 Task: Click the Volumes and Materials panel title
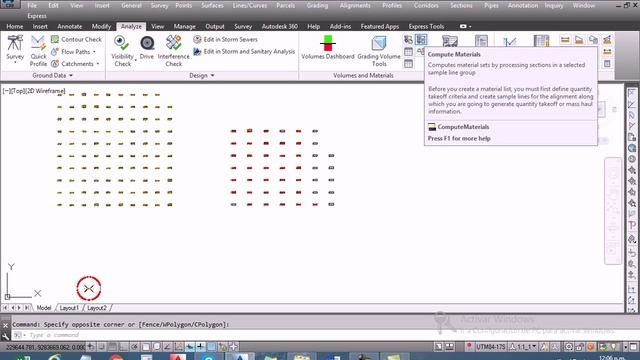click(363, 76)
